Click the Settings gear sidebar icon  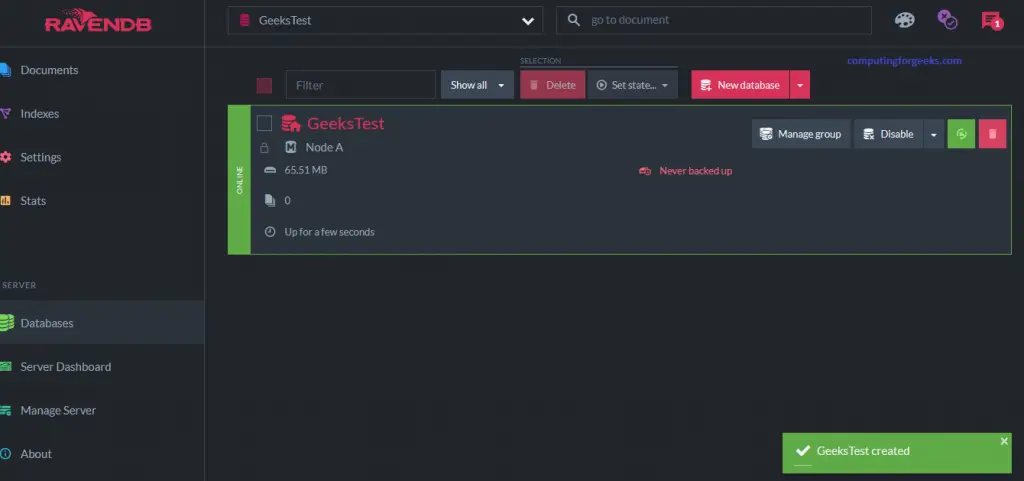coord(5,157)
